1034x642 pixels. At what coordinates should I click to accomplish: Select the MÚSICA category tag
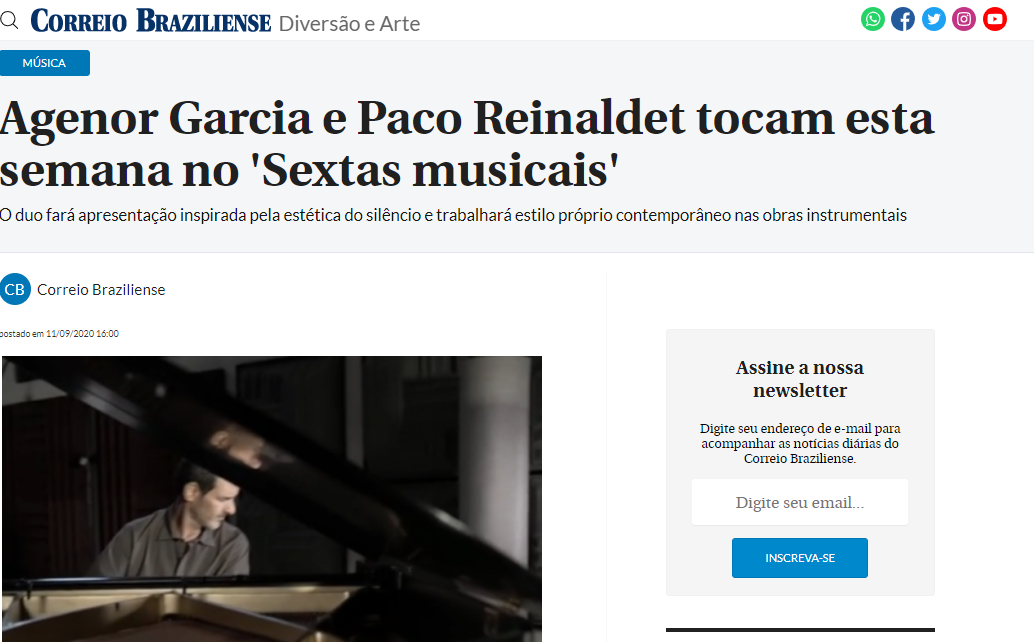point(44,63)
